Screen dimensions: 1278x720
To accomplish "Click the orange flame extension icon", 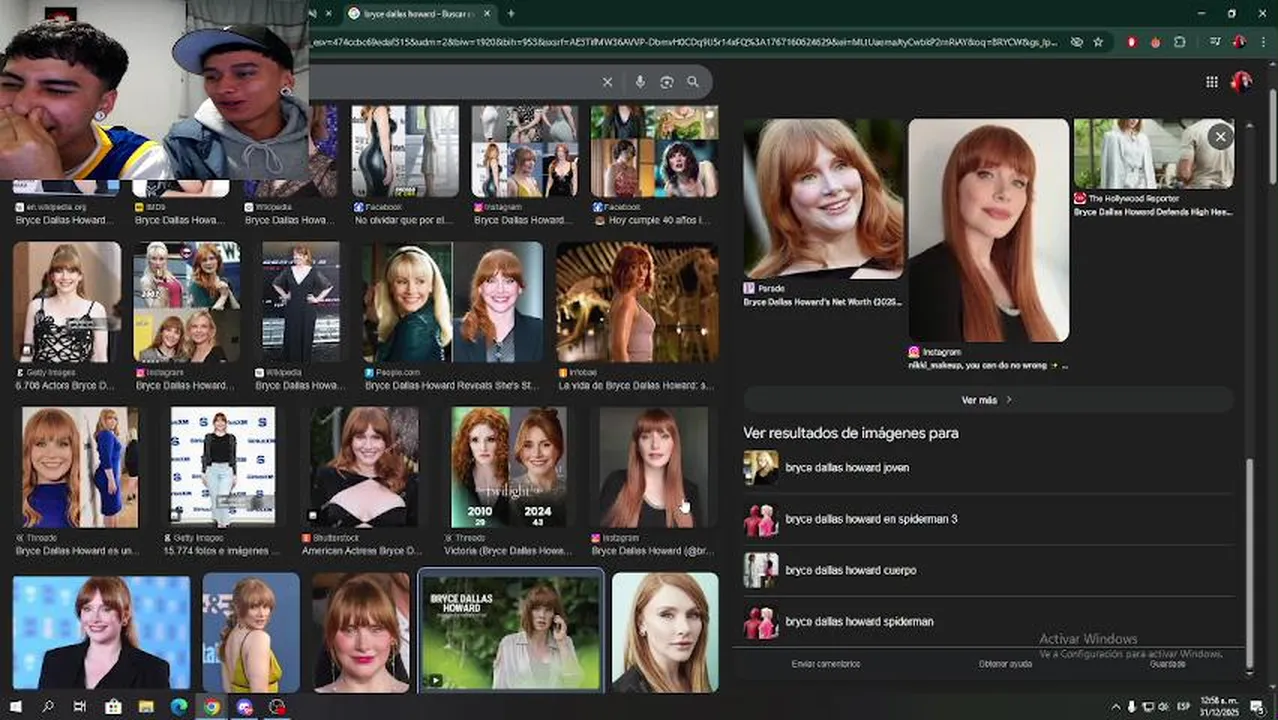I will 1156,42.
